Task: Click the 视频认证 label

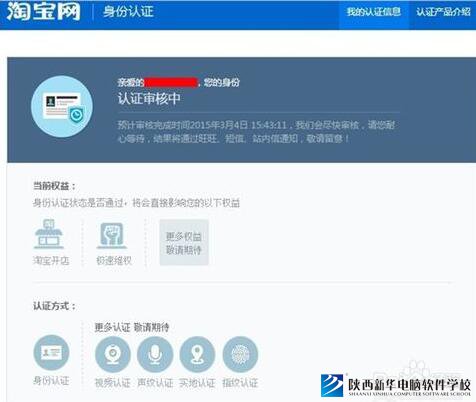Action: click(113, 383)
